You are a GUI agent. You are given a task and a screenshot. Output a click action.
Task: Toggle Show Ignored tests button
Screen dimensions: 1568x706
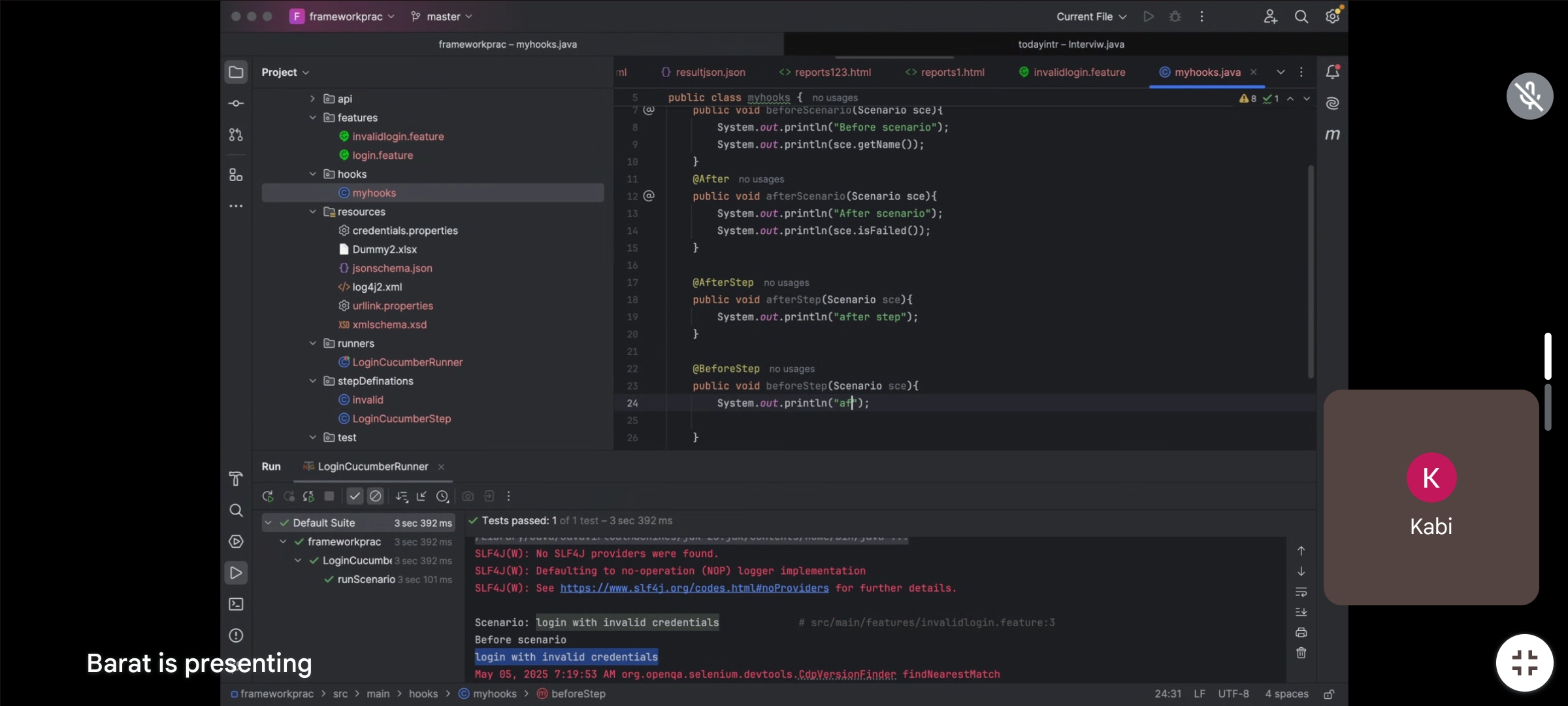tap(376, 496)
